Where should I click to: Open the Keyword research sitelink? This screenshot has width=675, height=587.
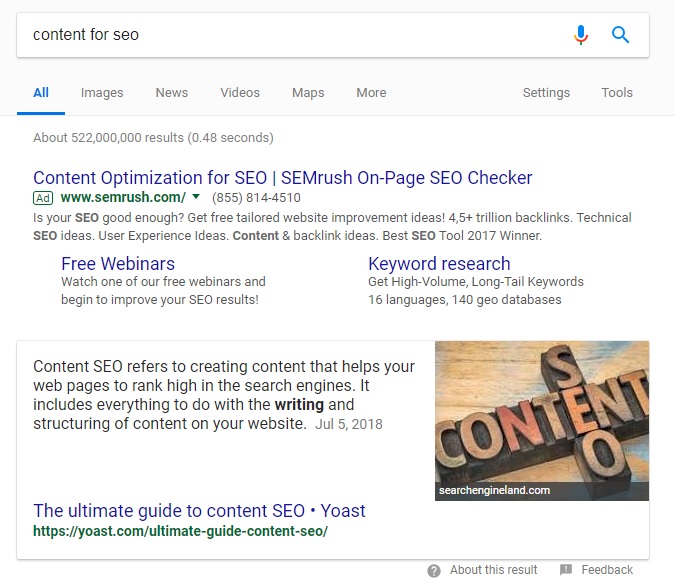click(x=439, y=263)
